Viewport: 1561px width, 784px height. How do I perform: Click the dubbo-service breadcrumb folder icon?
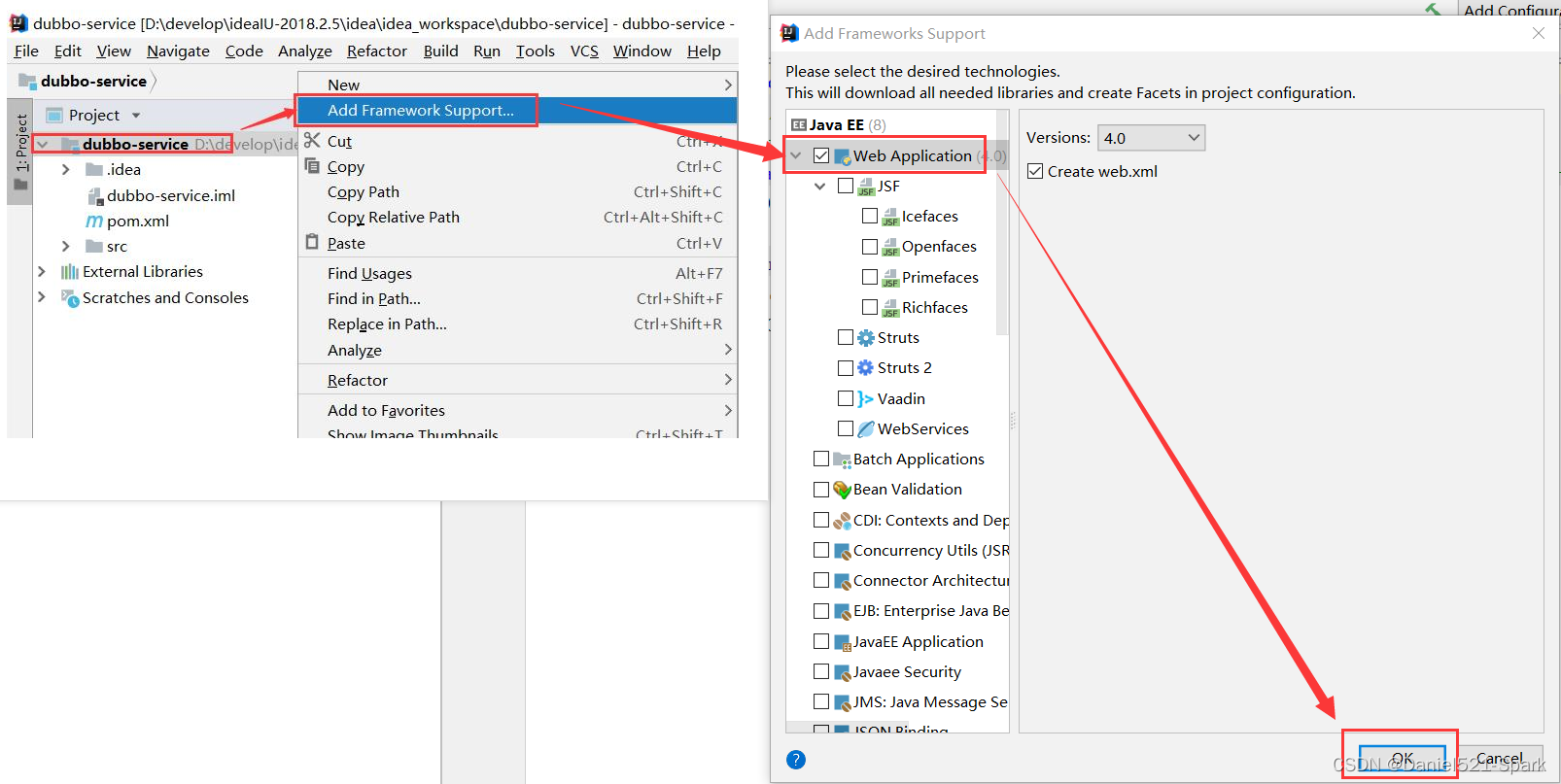coord(27,81)
